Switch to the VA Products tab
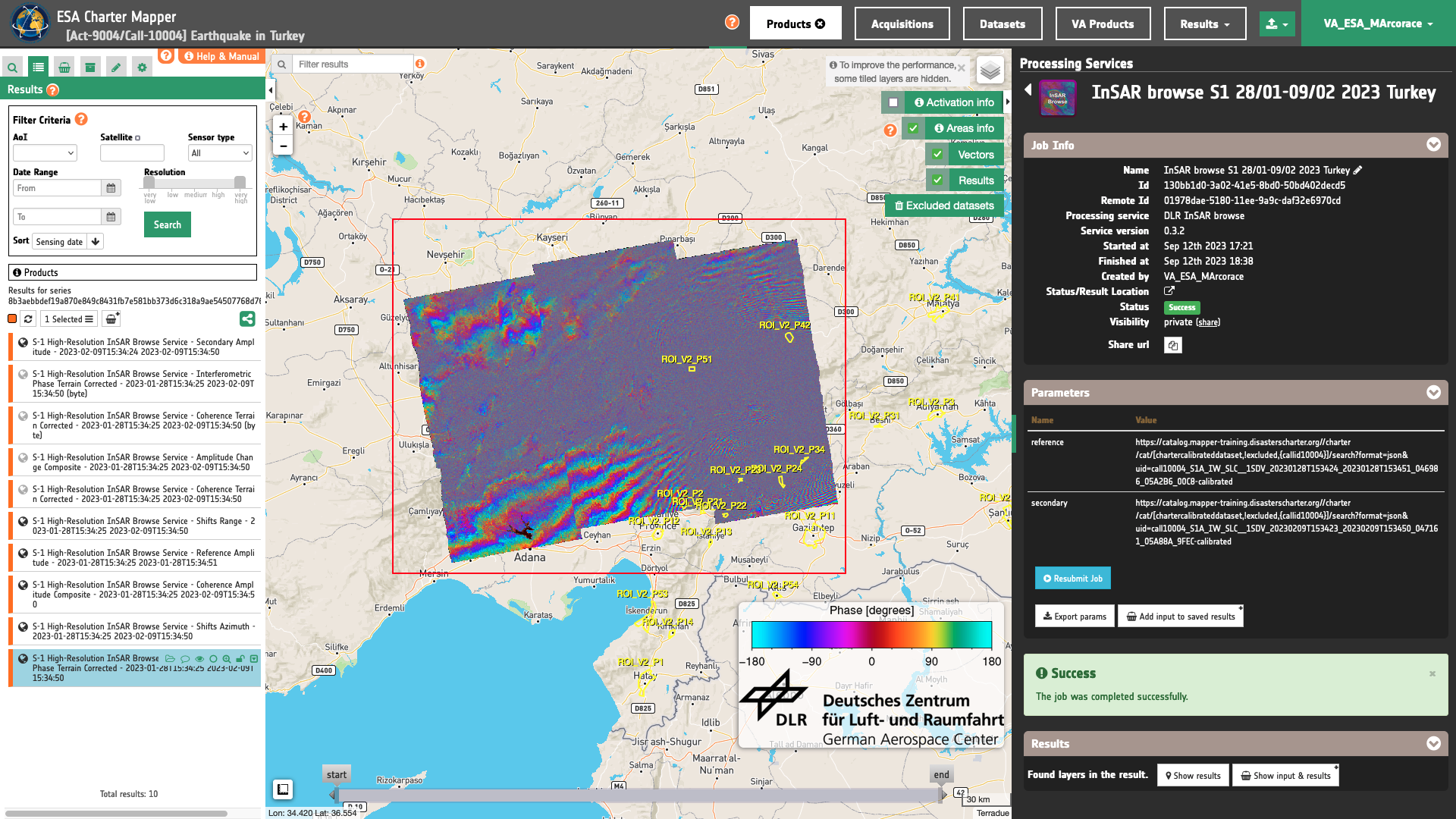Viewport: 1456px width, 819px height. 1103,24
